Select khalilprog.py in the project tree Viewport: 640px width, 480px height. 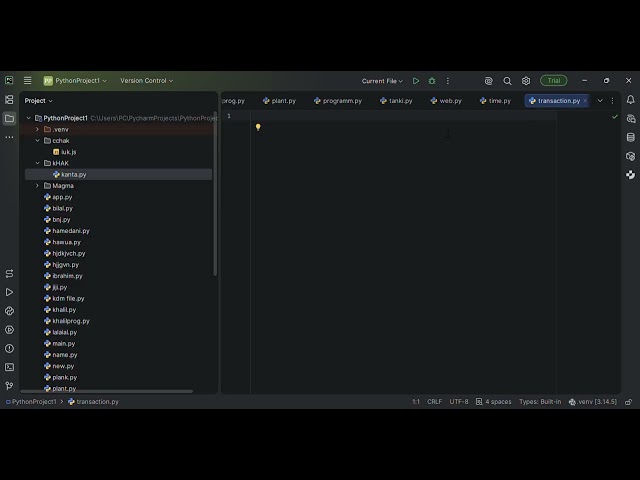pos(67,321)
